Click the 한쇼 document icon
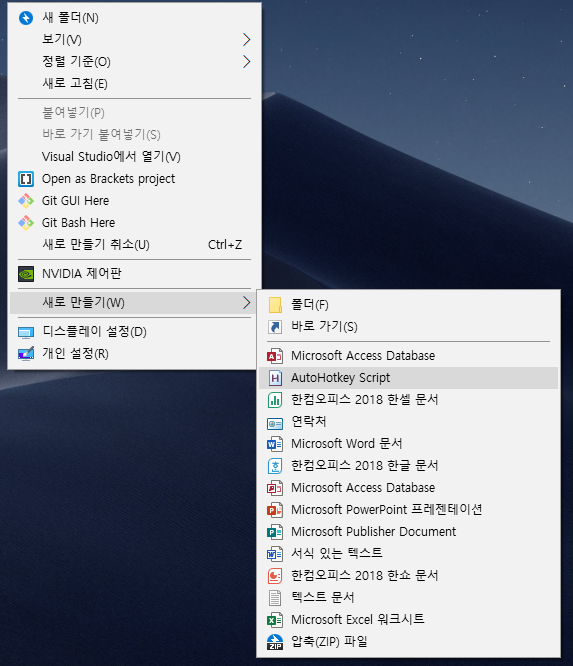573x666 pixels. click(275, 576)
